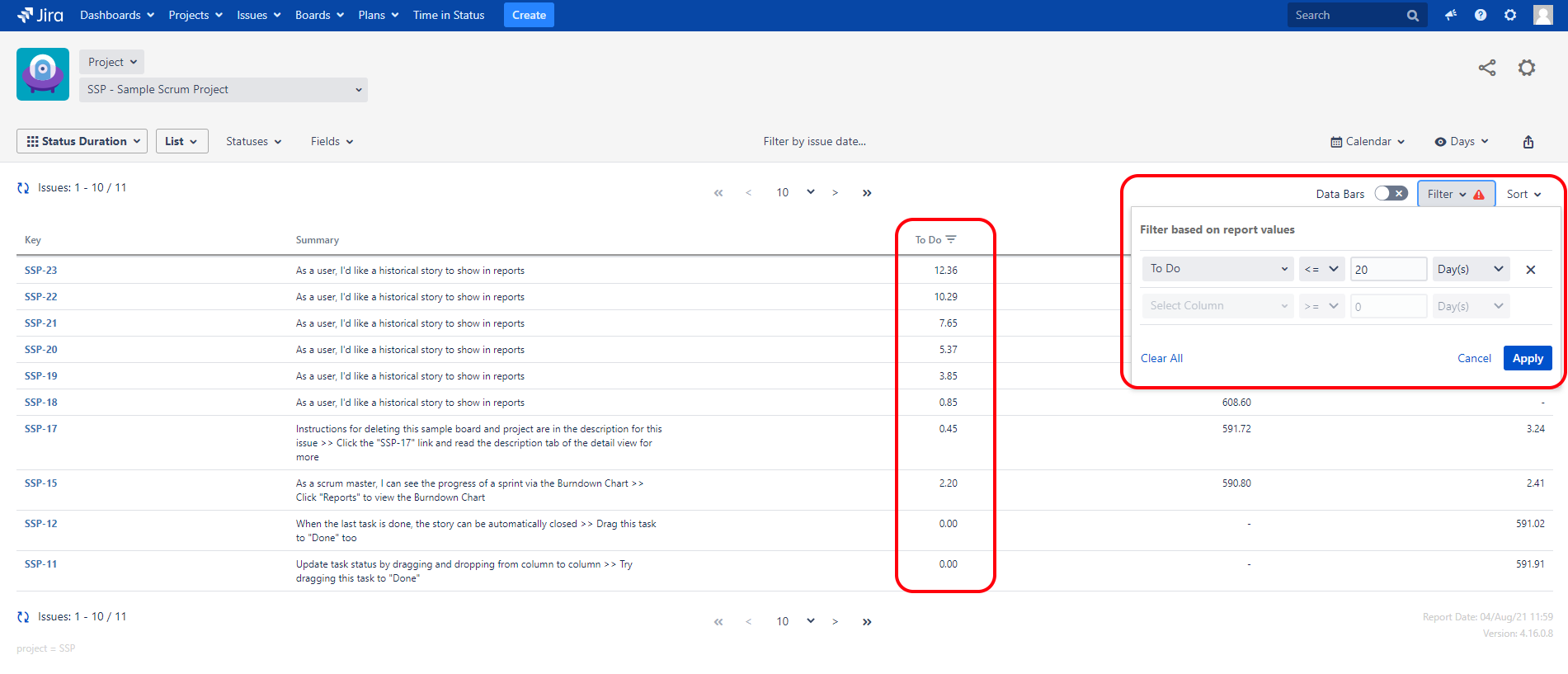The width and height of the screenshot is (1568, 674).
Task: Open the SSP - Sample Scrum Project selector
Action: (x=224, y=89)
